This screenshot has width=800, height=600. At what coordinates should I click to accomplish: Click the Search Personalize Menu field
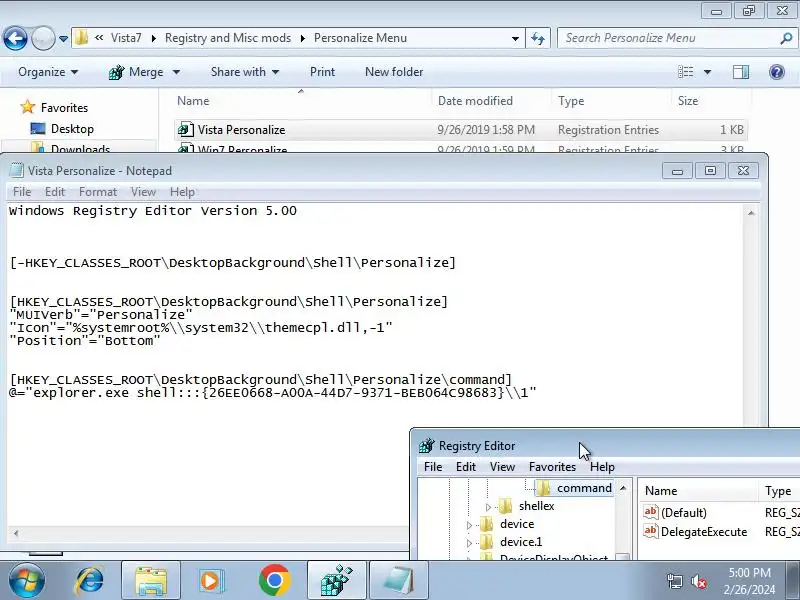pos(669,38)
